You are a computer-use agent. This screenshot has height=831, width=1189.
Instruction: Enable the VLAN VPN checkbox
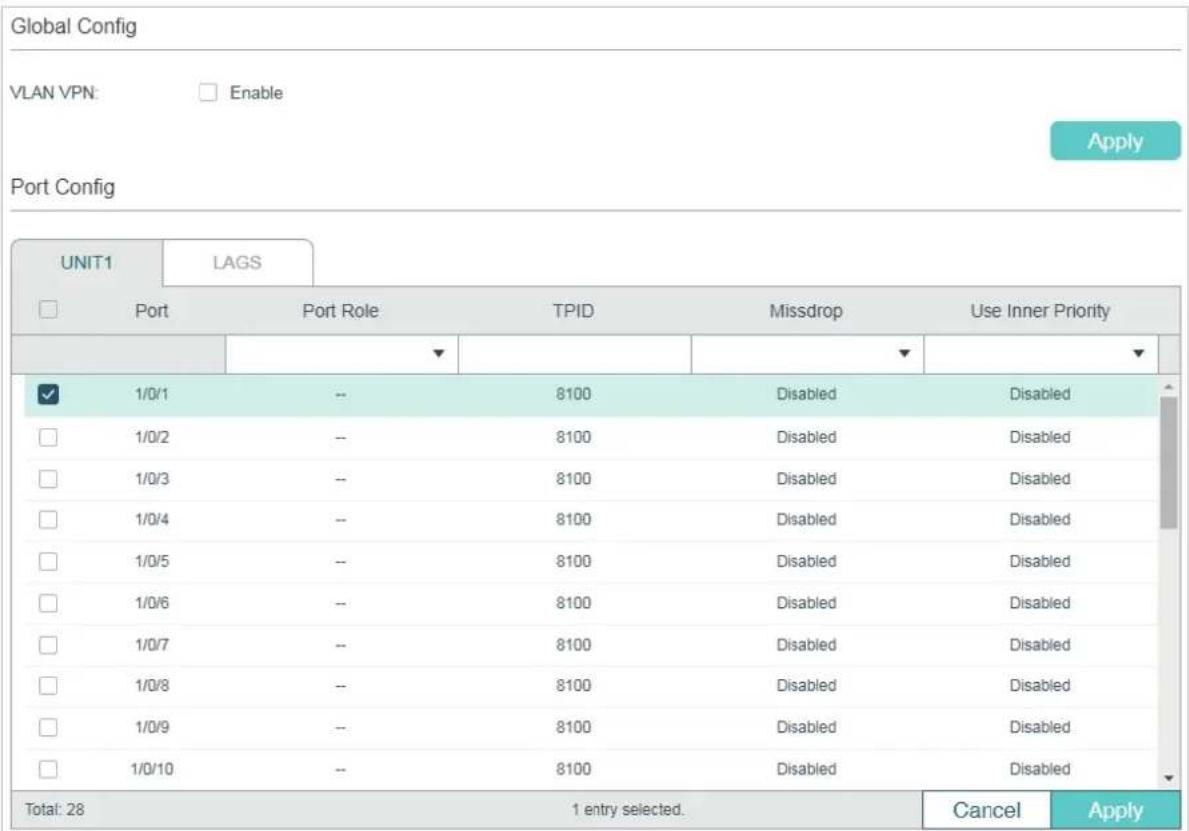tap(208, 93)
